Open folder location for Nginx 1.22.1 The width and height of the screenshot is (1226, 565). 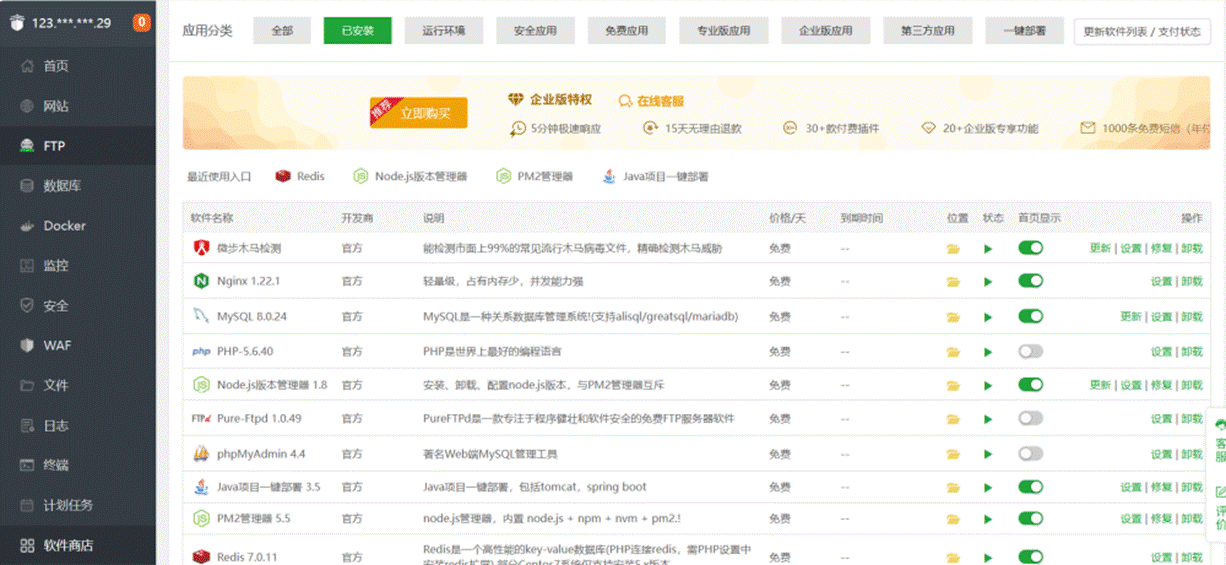point(953,283)
